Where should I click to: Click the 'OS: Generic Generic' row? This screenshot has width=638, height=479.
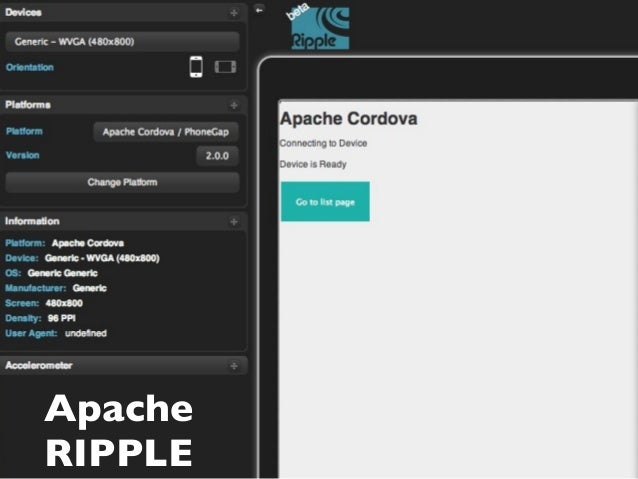tap(51, 273)
